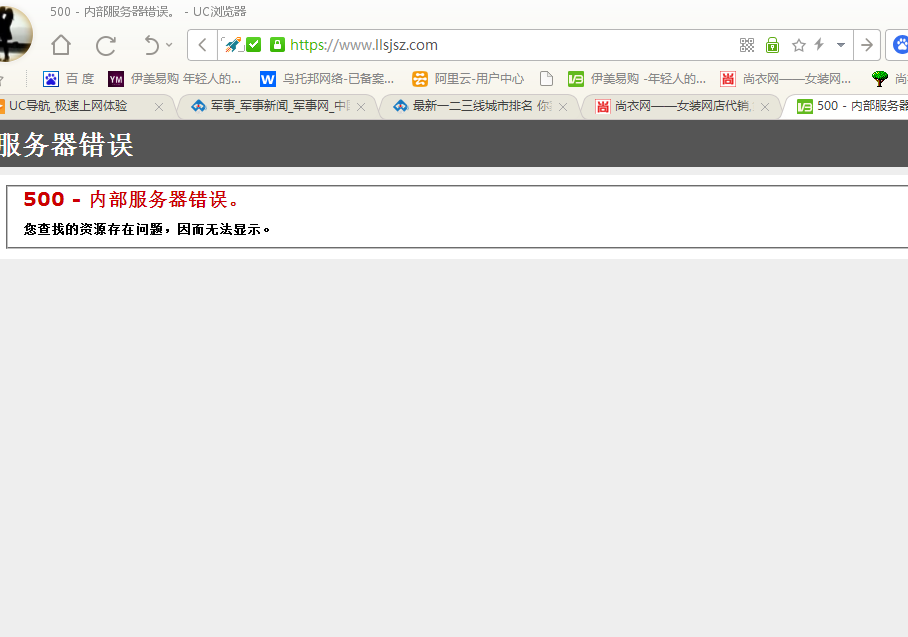The width and height of the screenshot is (908, 637).
Task: Navigate back with the left arrow
Action: tap(202, 45)
